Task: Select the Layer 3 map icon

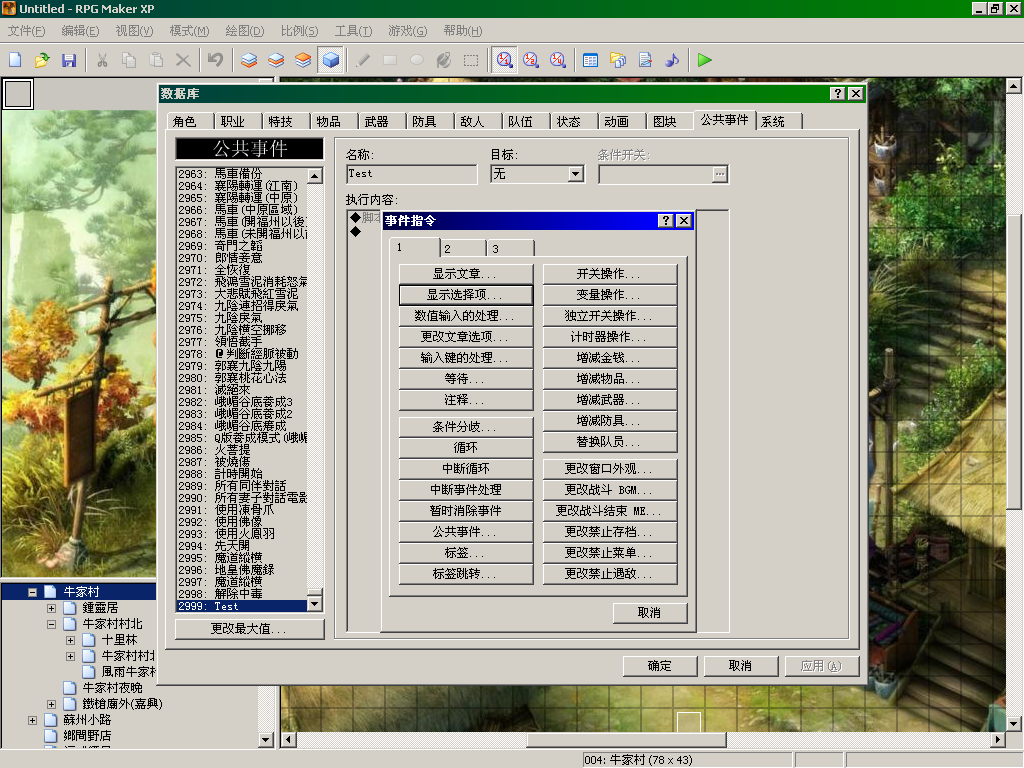Action: click(x=302, y=60)
